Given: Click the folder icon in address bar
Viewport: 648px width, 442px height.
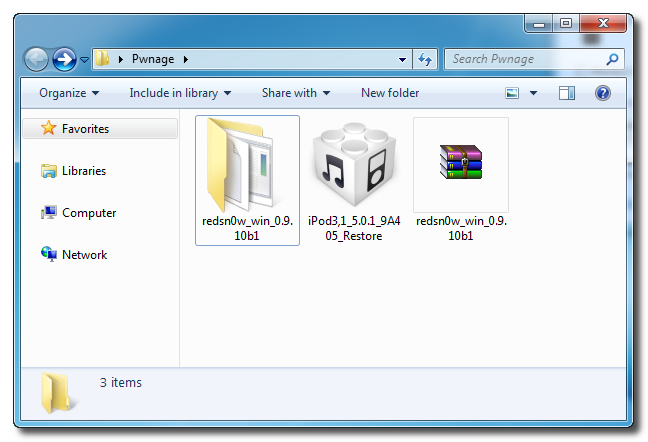Looking at the screenshot, I should [102, 59].
